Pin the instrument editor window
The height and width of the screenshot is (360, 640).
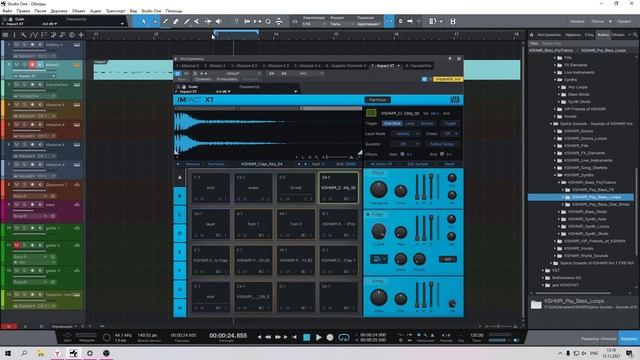coord(450,59)
